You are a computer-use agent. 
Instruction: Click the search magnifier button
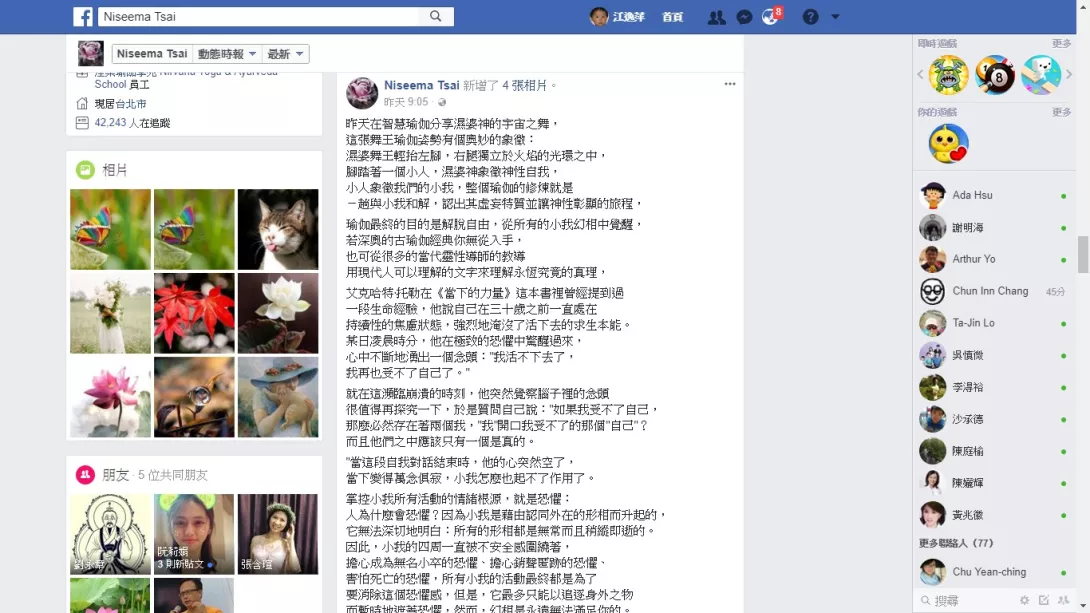(436, 17)
